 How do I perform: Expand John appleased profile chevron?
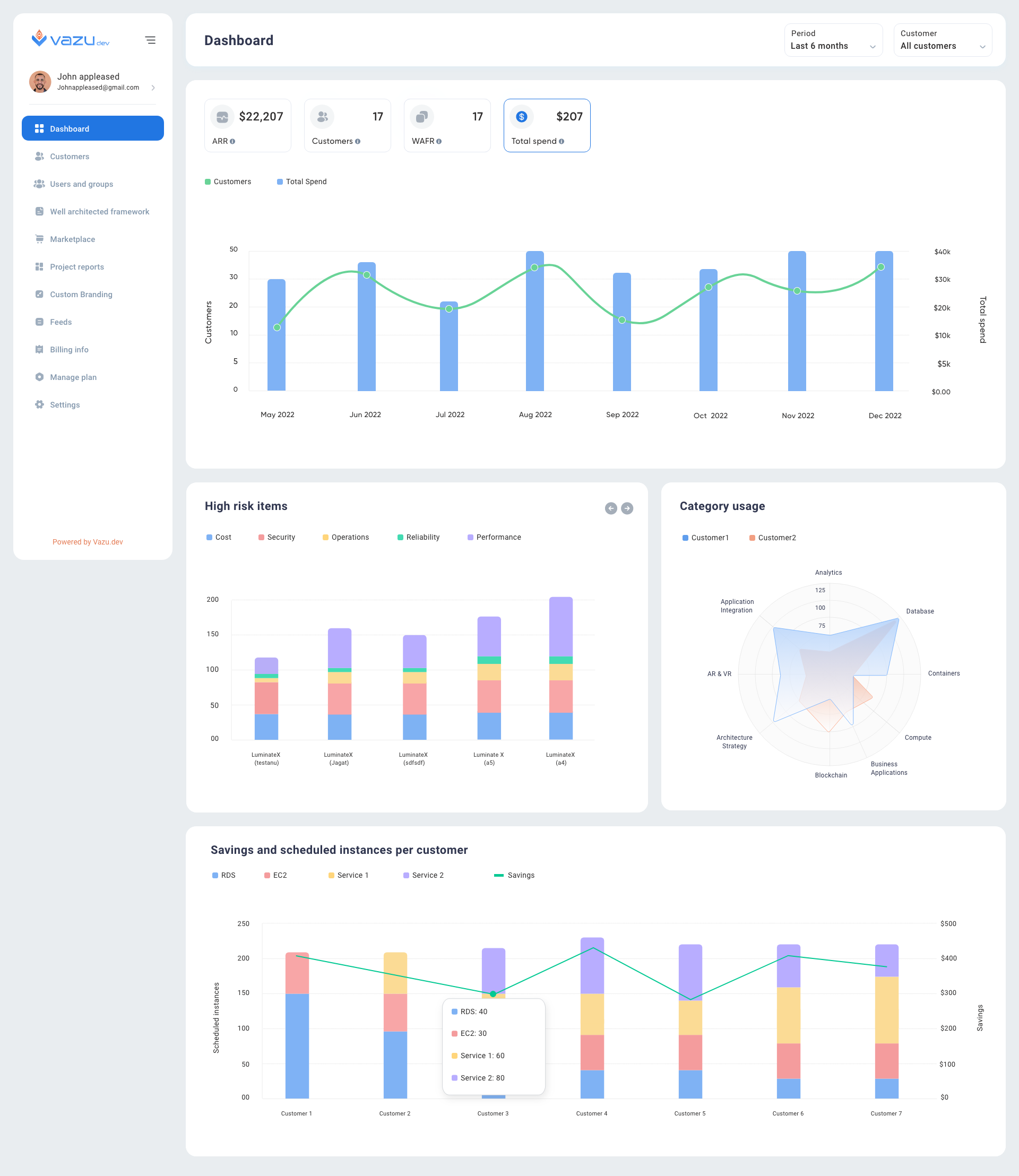(x=153, y=88)
